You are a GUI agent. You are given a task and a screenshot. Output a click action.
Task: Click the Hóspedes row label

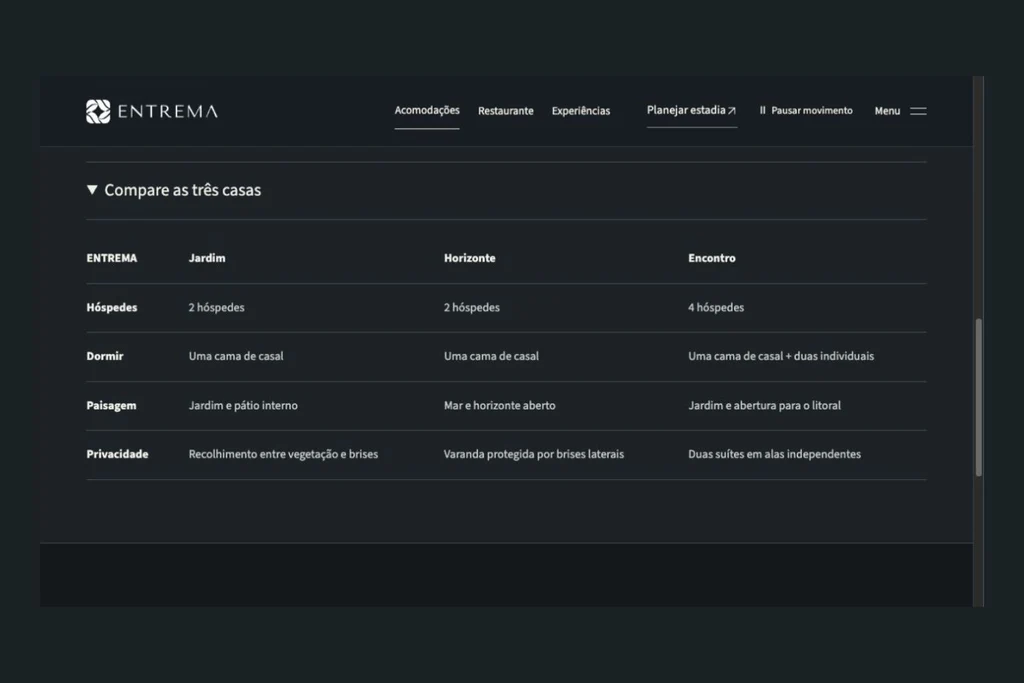pos(112,308)
